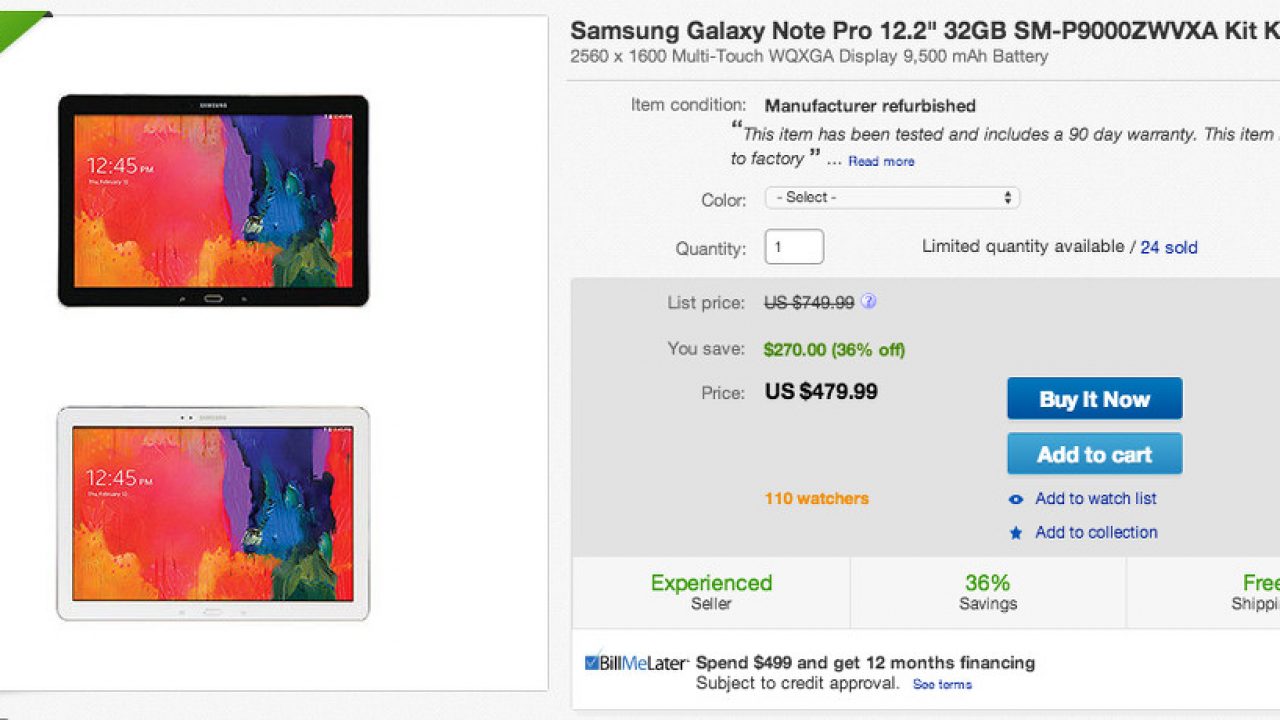Click the Experienced Seller badge

711,592
